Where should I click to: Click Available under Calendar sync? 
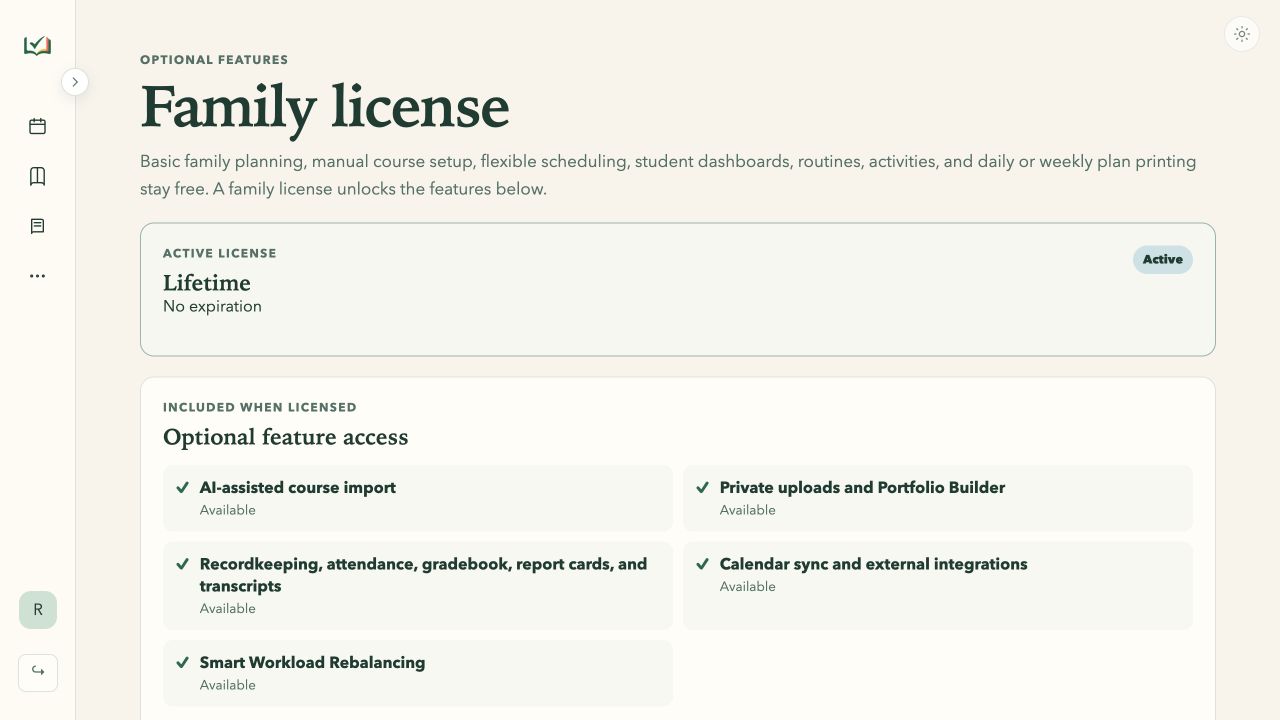(748, 587)
